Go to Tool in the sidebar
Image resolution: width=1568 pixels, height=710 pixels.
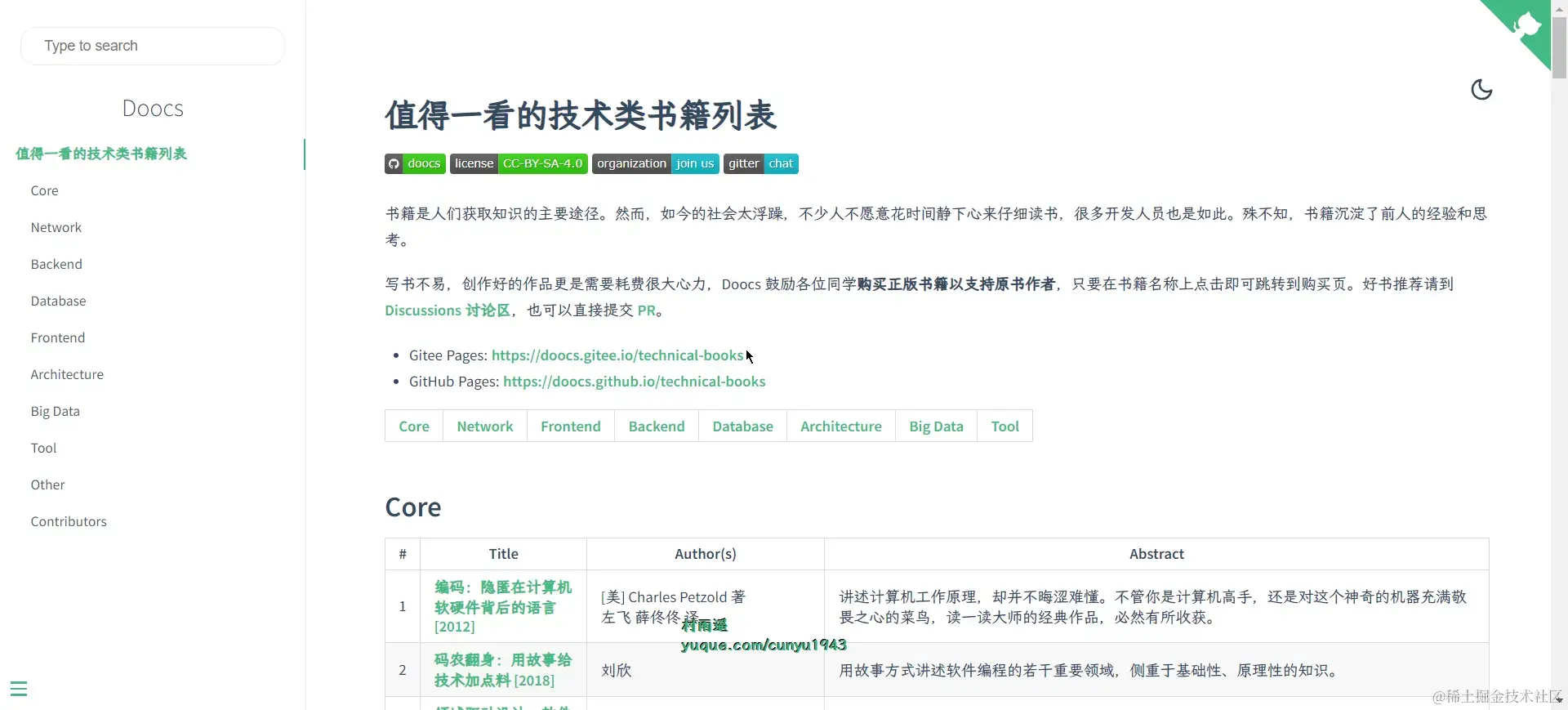[x=43, y=448]
